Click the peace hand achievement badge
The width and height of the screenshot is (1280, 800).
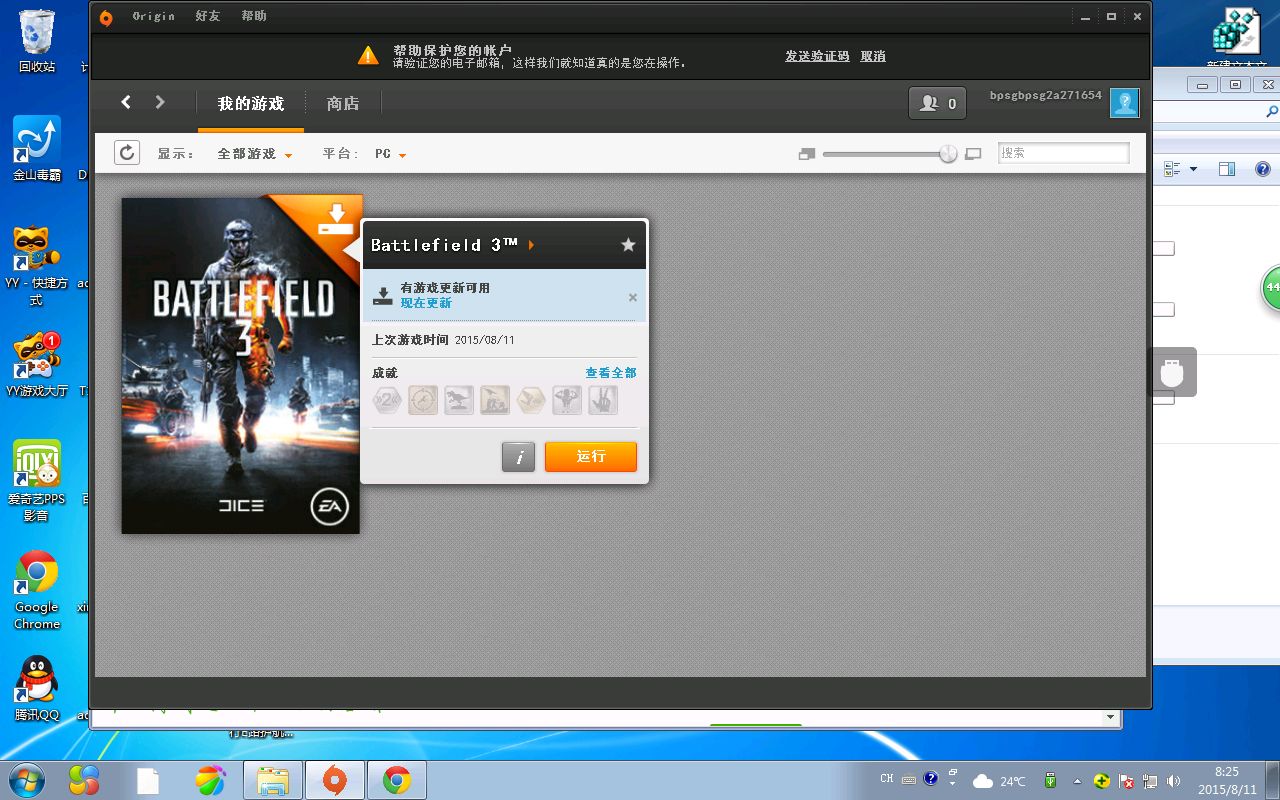pos(603,401)
